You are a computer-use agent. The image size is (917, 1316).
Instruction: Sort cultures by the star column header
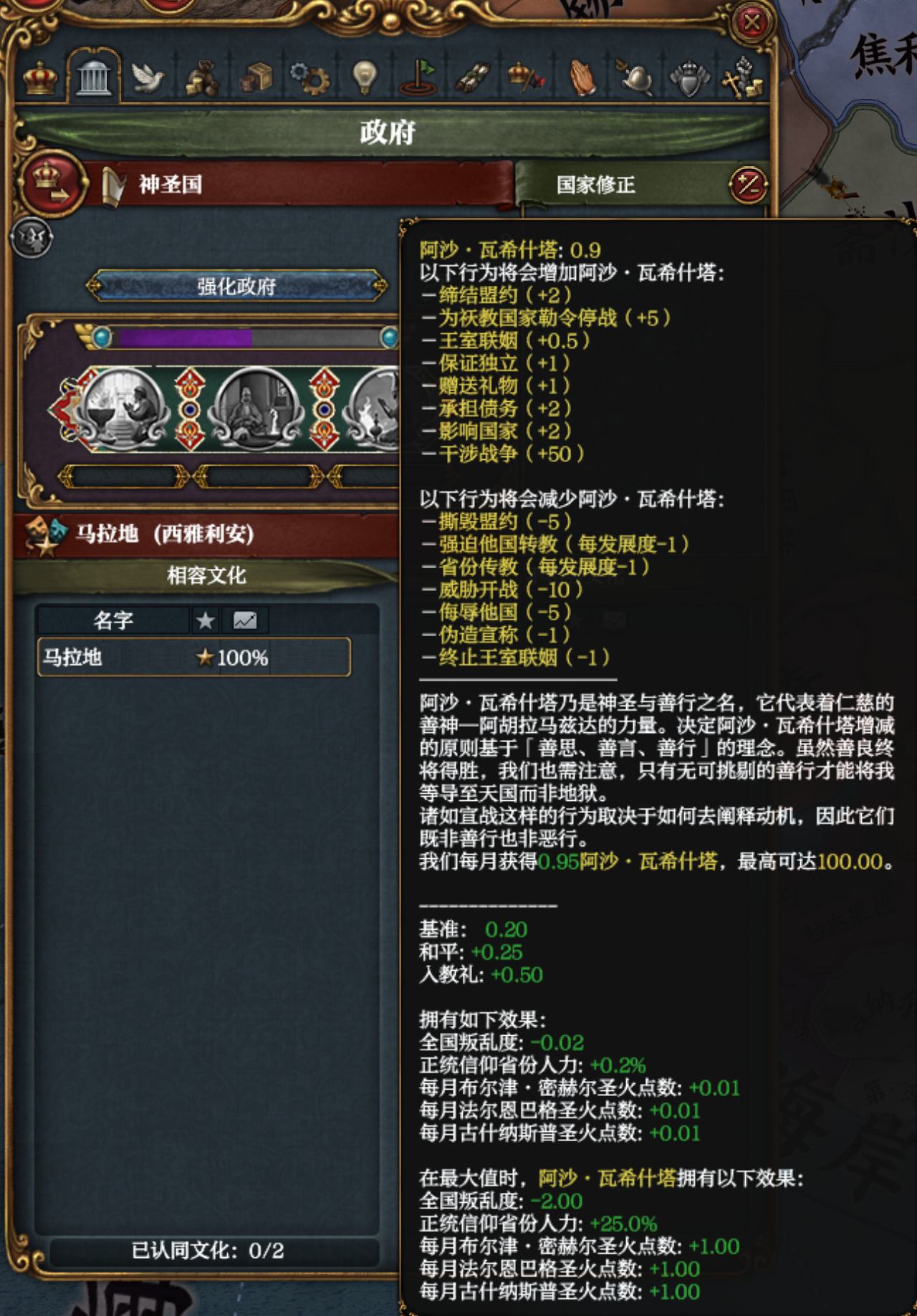coord(206,620)
